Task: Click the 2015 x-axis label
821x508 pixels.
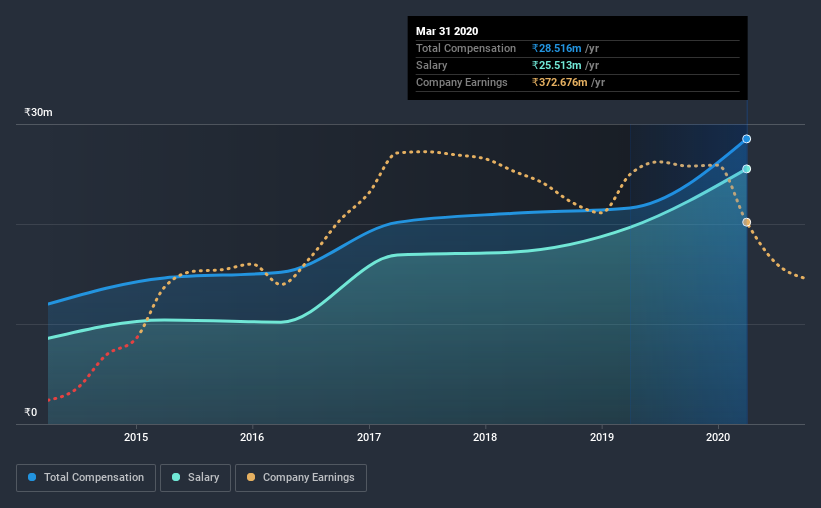Action: 136,437
